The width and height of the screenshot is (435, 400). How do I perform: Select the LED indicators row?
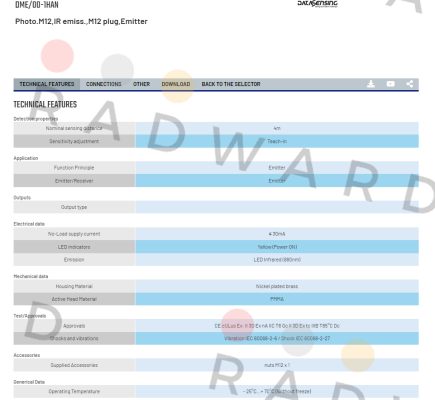[216, 247]
